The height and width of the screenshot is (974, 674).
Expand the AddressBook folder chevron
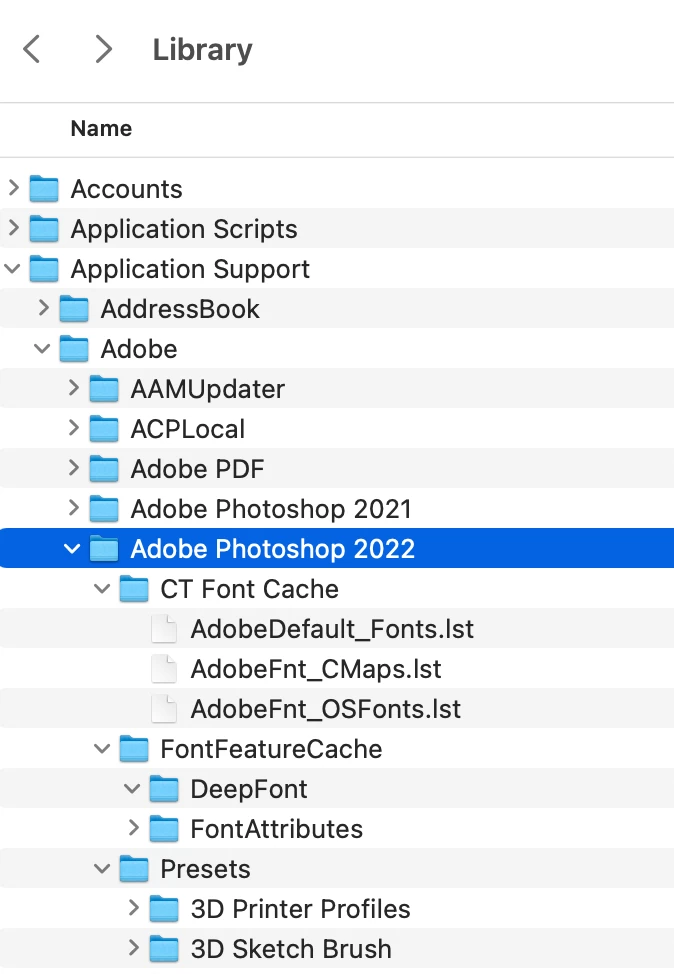(x=43, y=308)
